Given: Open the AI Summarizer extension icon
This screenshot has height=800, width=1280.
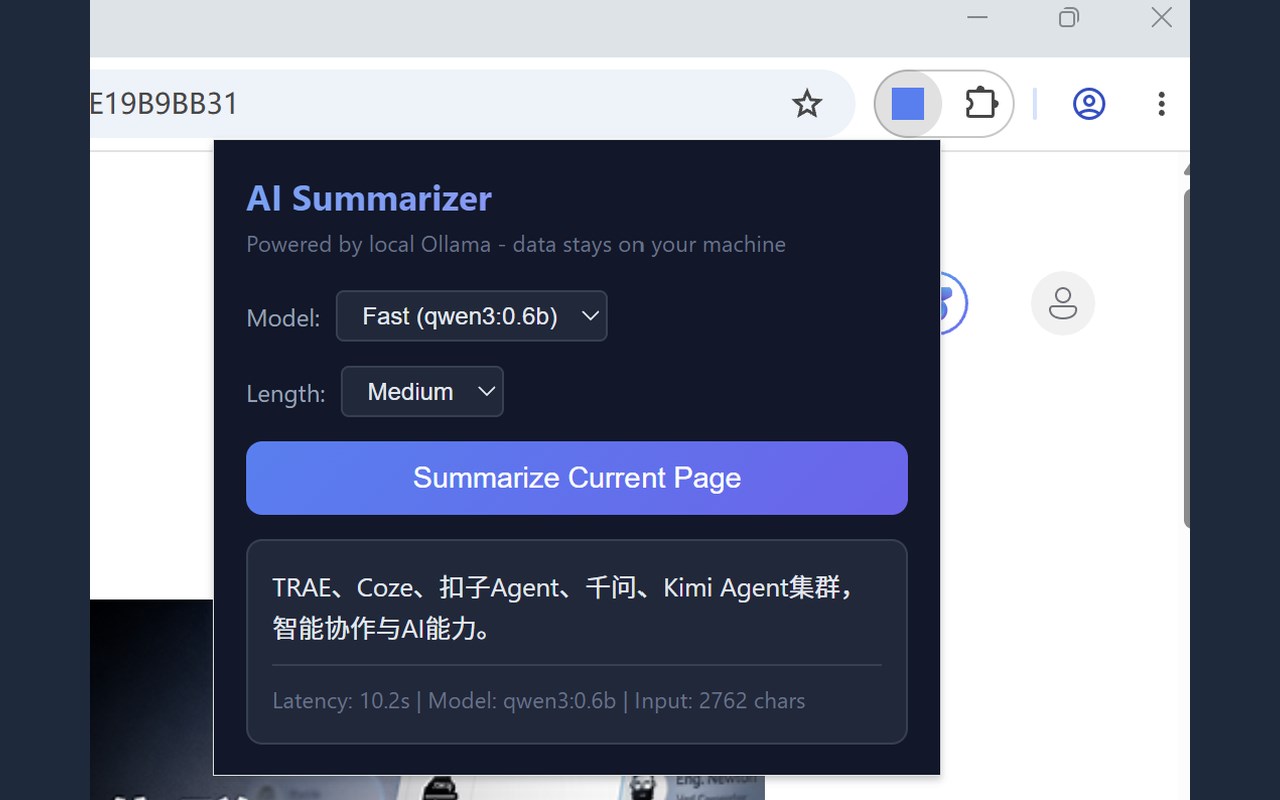Looking at the screenshot, I should [908, 103].
